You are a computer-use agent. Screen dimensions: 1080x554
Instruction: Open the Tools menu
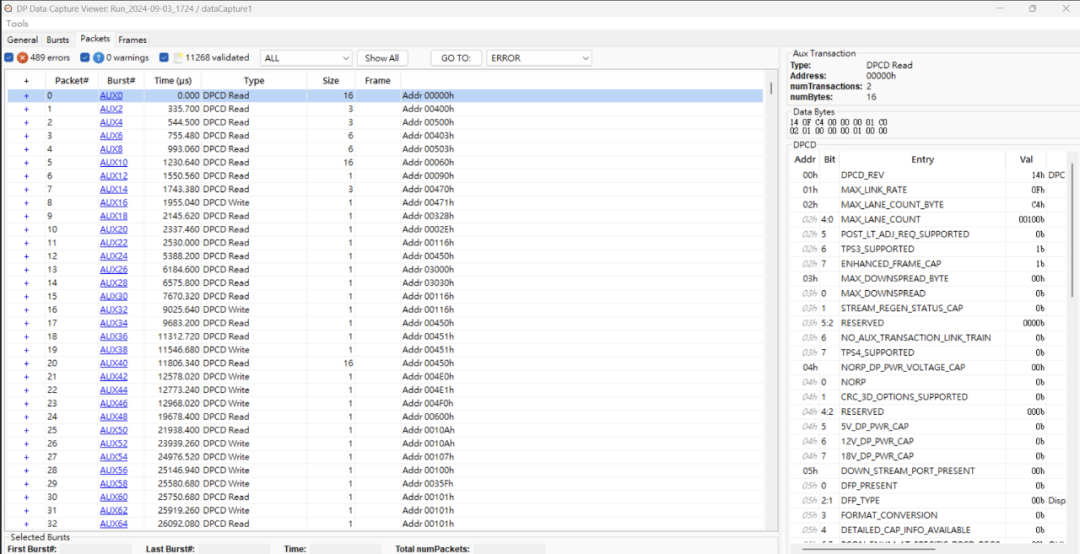(17, 23)
